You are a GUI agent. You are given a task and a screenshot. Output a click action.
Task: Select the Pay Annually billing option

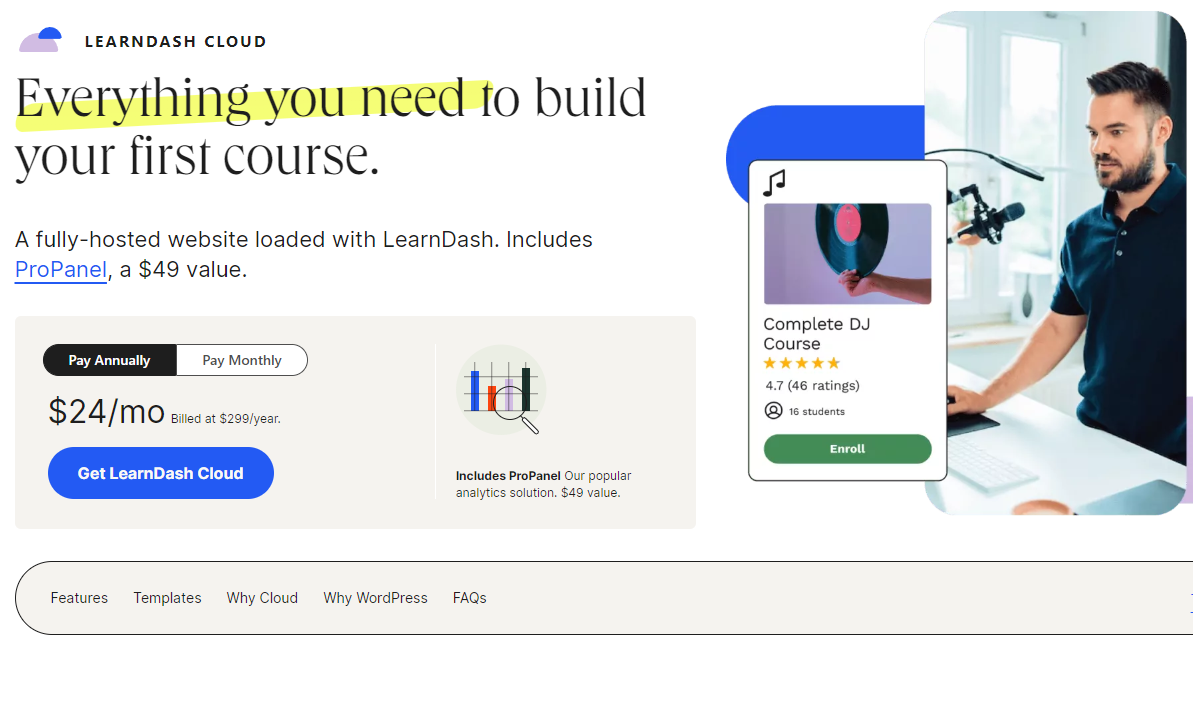click(x=110, y=360)
